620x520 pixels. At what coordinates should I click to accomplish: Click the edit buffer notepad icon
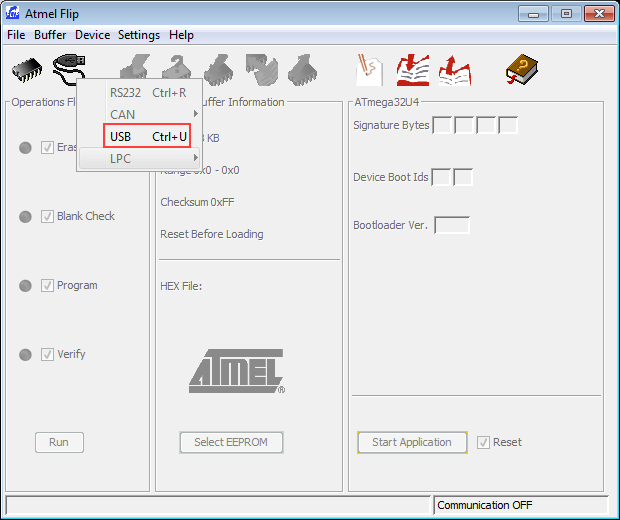coord(369,70)
